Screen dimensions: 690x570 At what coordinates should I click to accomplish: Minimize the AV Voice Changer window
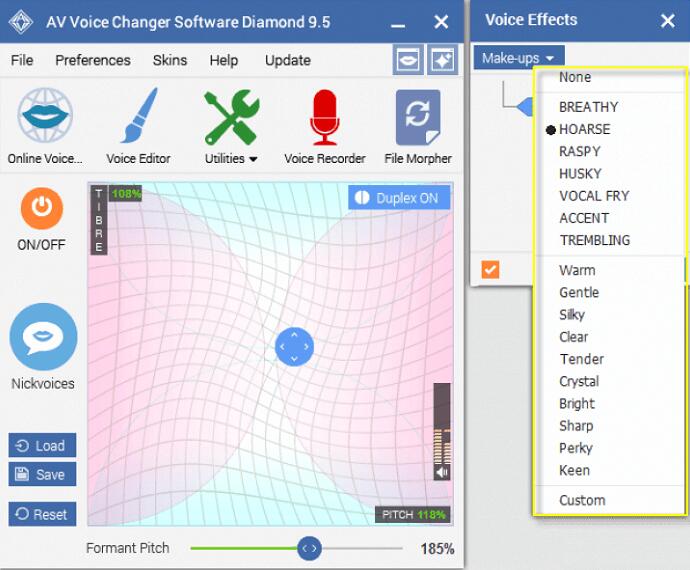(398, 25)
